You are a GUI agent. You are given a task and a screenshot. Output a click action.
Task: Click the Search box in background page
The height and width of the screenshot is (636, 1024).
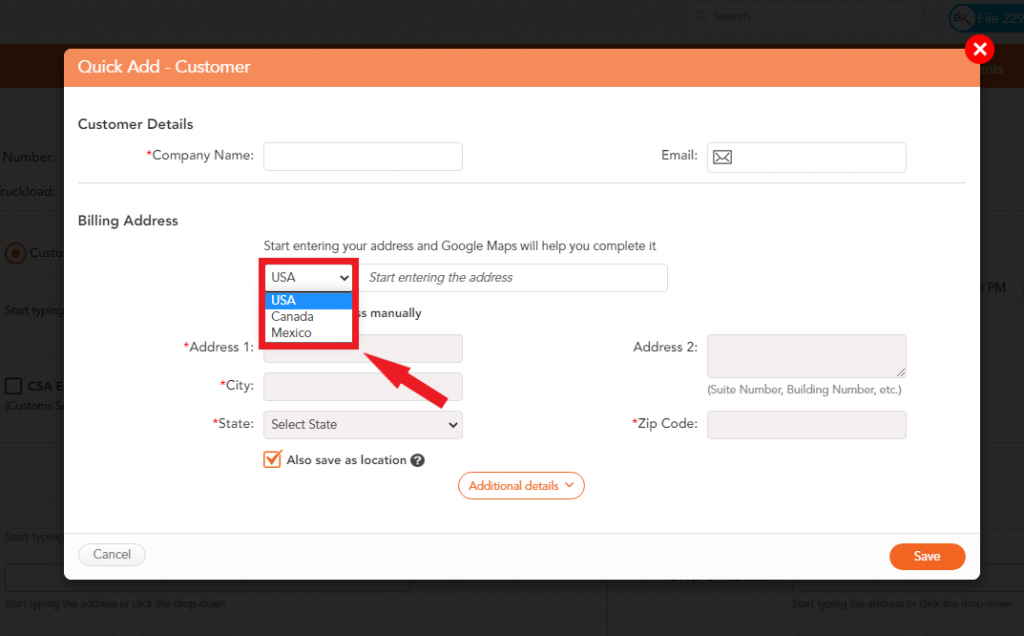(804, 16)
